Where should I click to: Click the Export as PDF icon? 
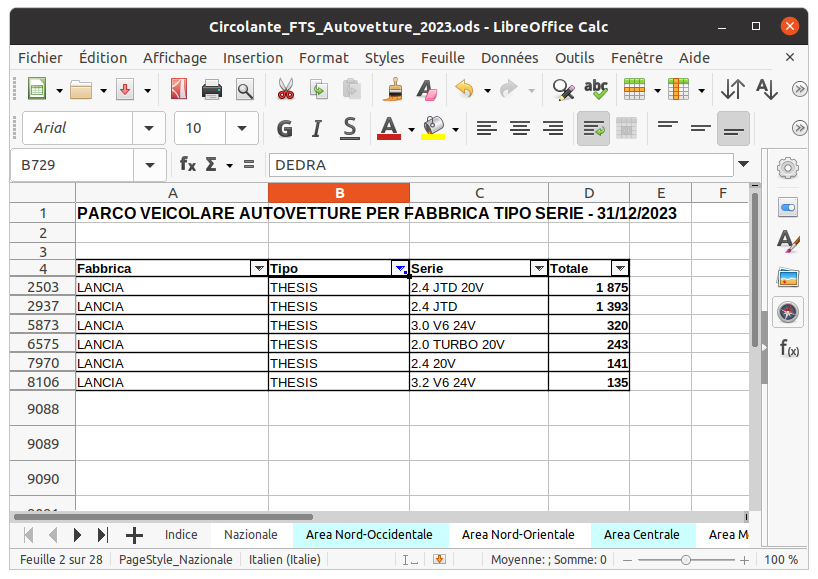click(179, 90)
